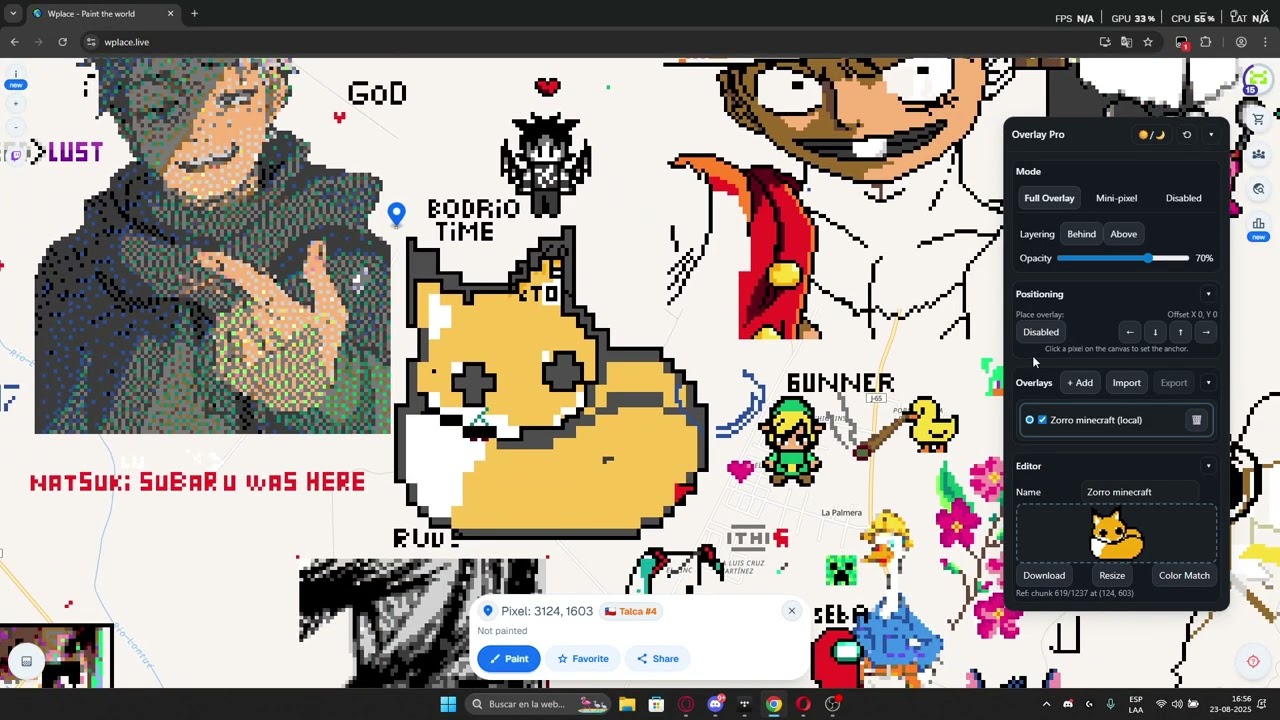
Task: Open the user avatar with level 15 badge
Action: [1256, 80]
